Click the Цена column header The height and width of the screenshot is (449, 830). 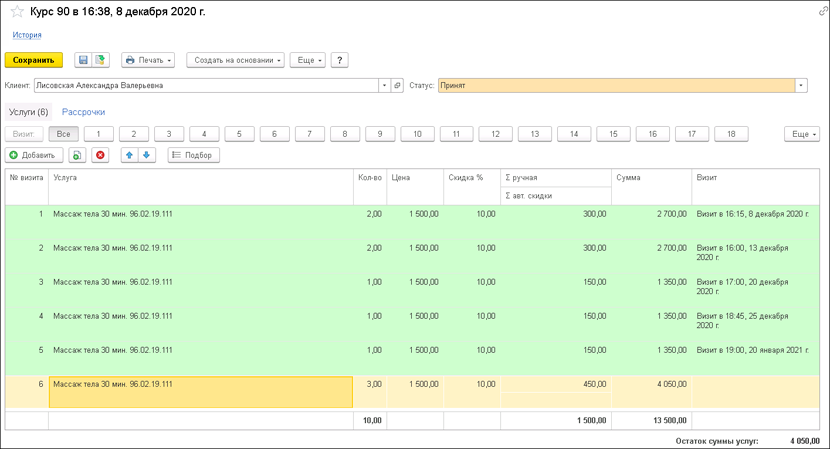pyautogui.click(x=415, y=187)
